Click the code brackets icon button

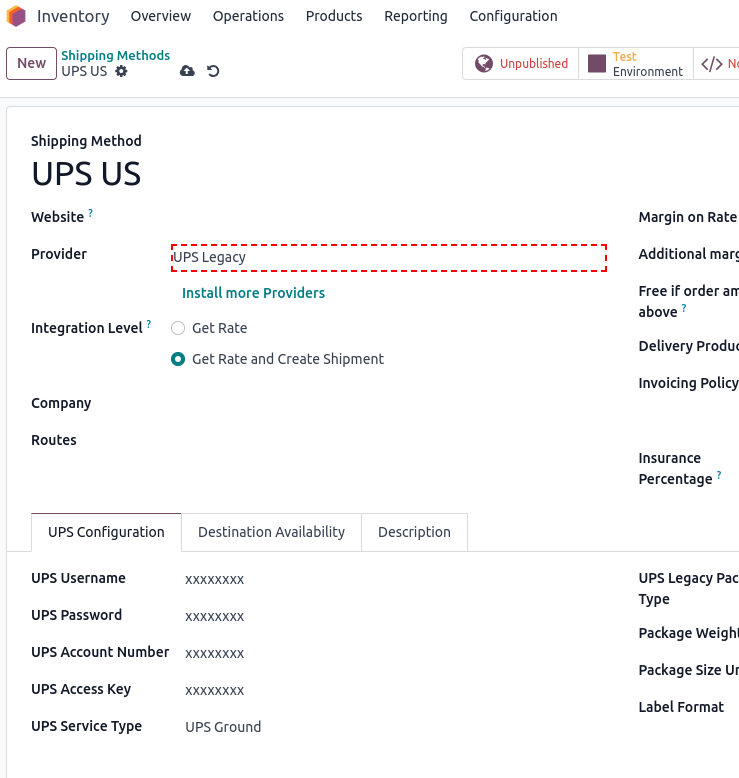[x=711, y=64]
